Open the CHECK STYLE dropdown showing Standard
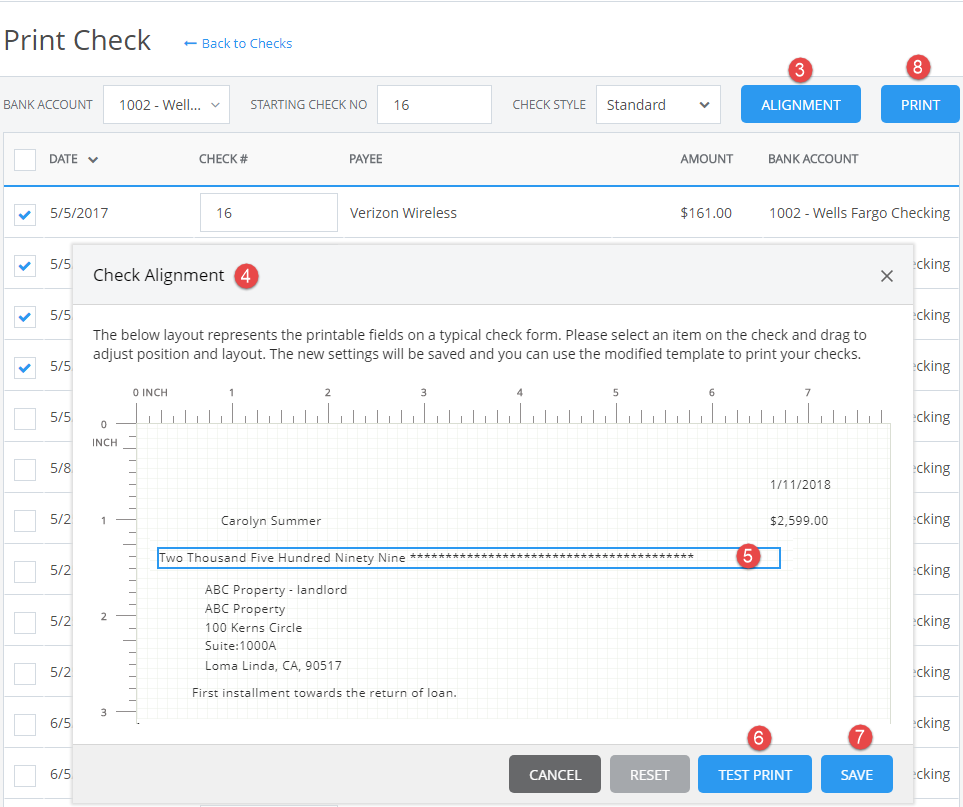The height and width of the screenshot is (807, 963). tap(658, 104)
